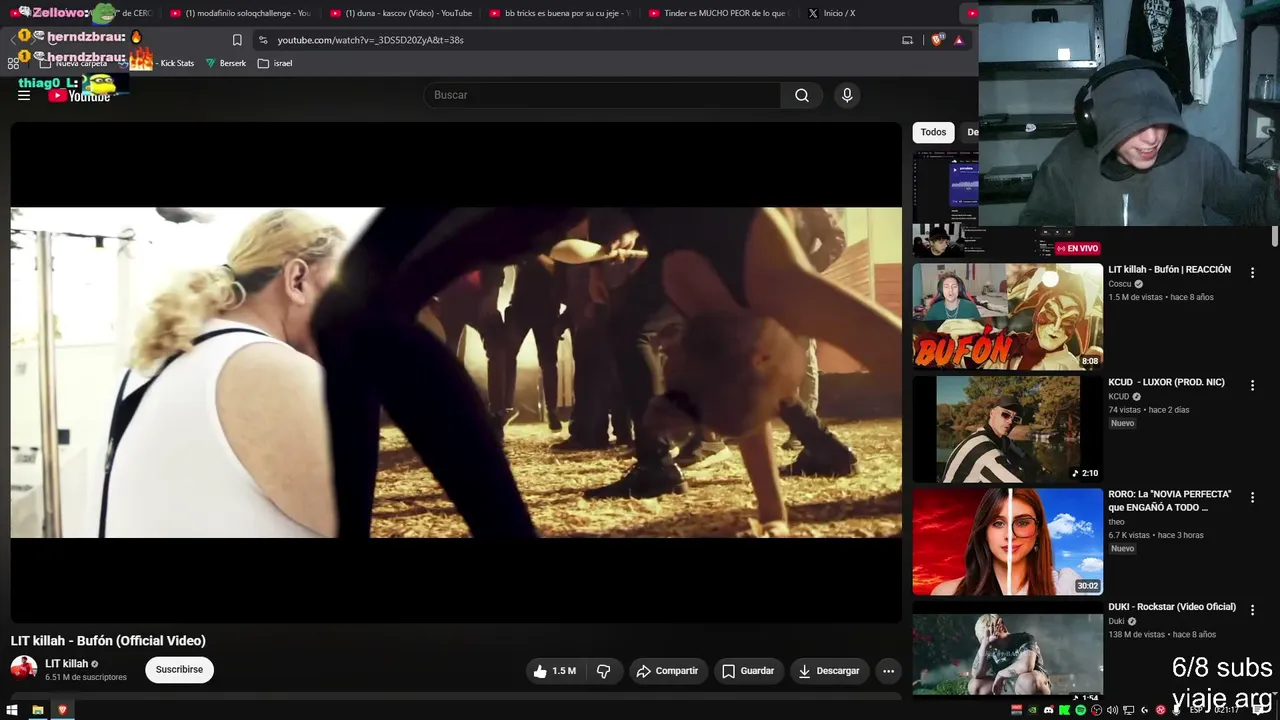Image resolution: width=1280 pixels, height=720 pixels.
Task: Open the DUKI - Rockstar video thumbnail
Action: [x=1008, y=650]
